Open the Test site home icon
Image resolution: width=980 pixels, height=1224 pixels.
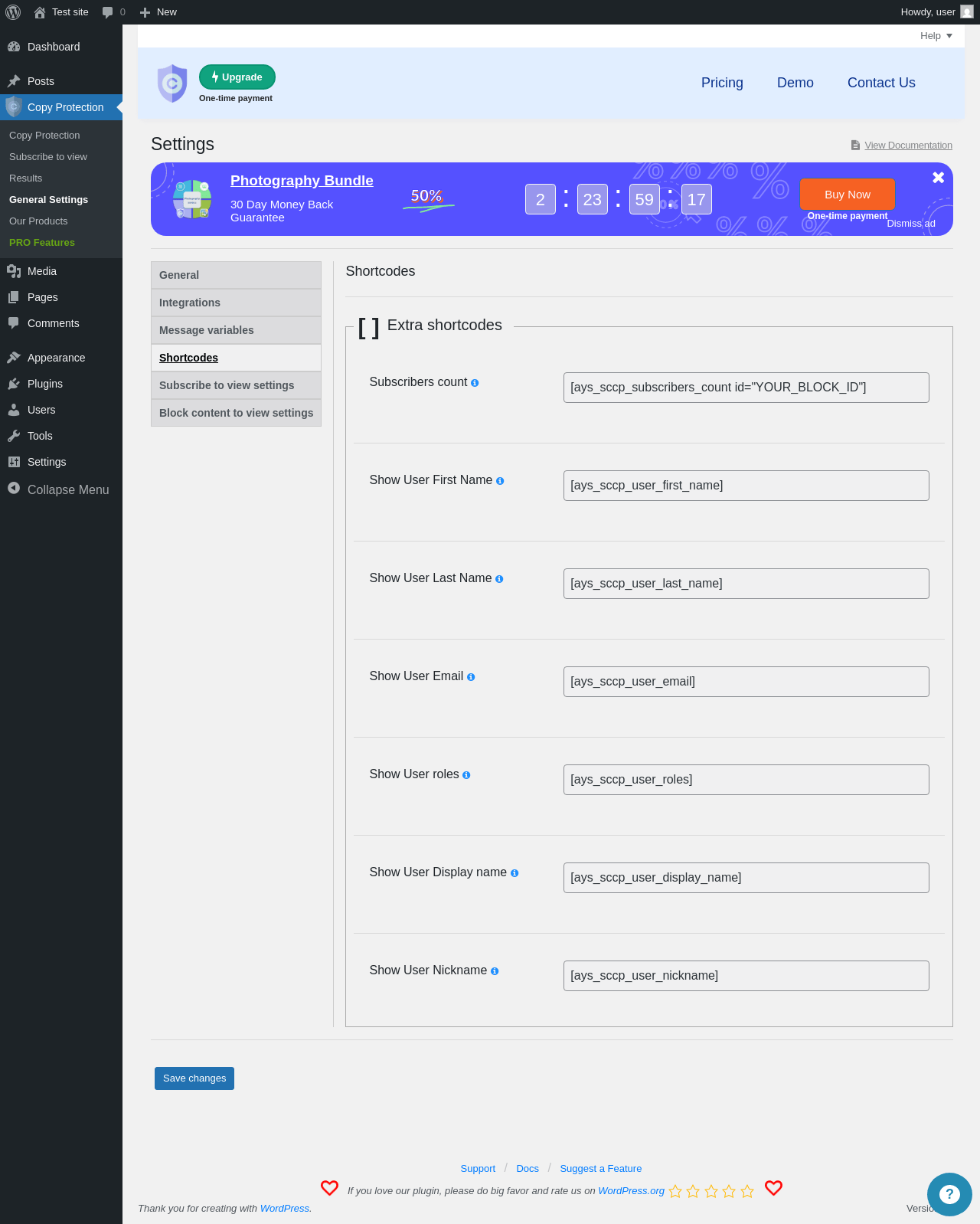click(x=40, y=12)
